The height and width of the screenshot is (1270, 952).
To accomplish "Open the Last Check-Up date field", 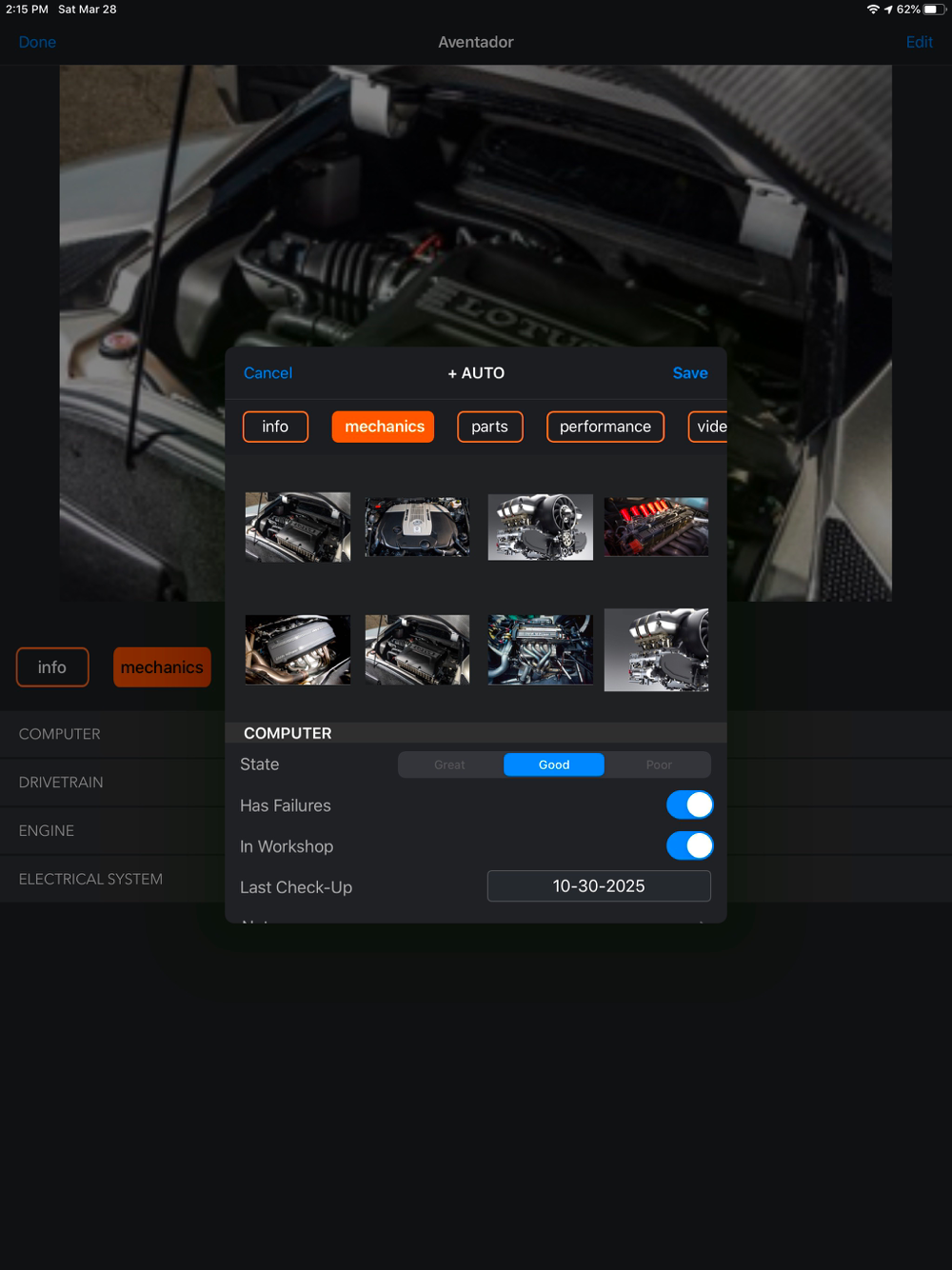I will (599, 886).
